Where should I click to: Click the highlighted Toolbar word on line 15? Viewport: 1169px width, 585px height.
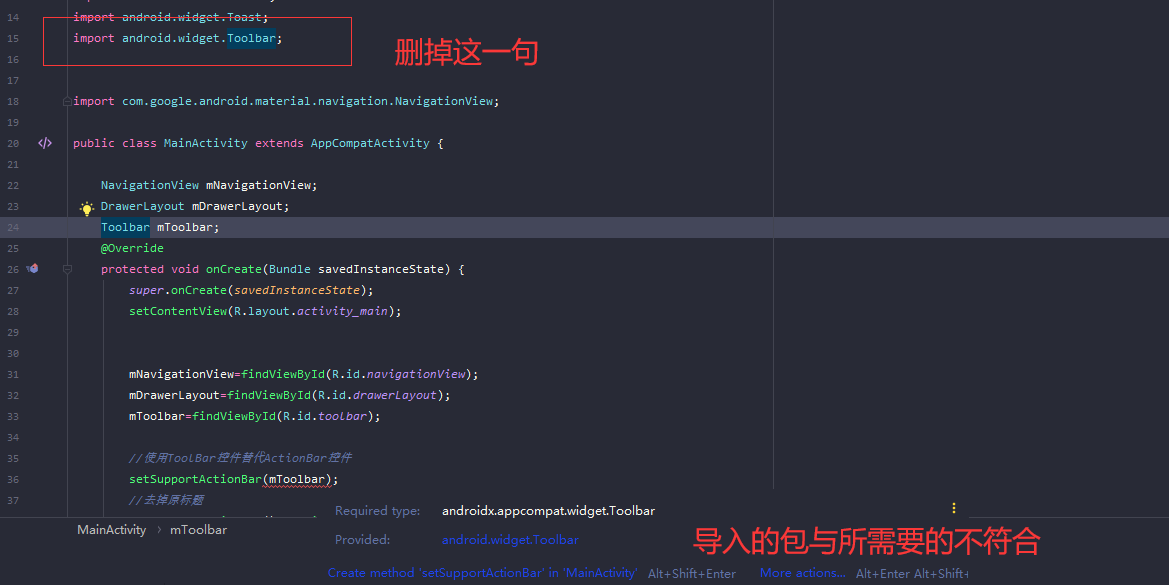pyautogui.click(x=251, y=37)
